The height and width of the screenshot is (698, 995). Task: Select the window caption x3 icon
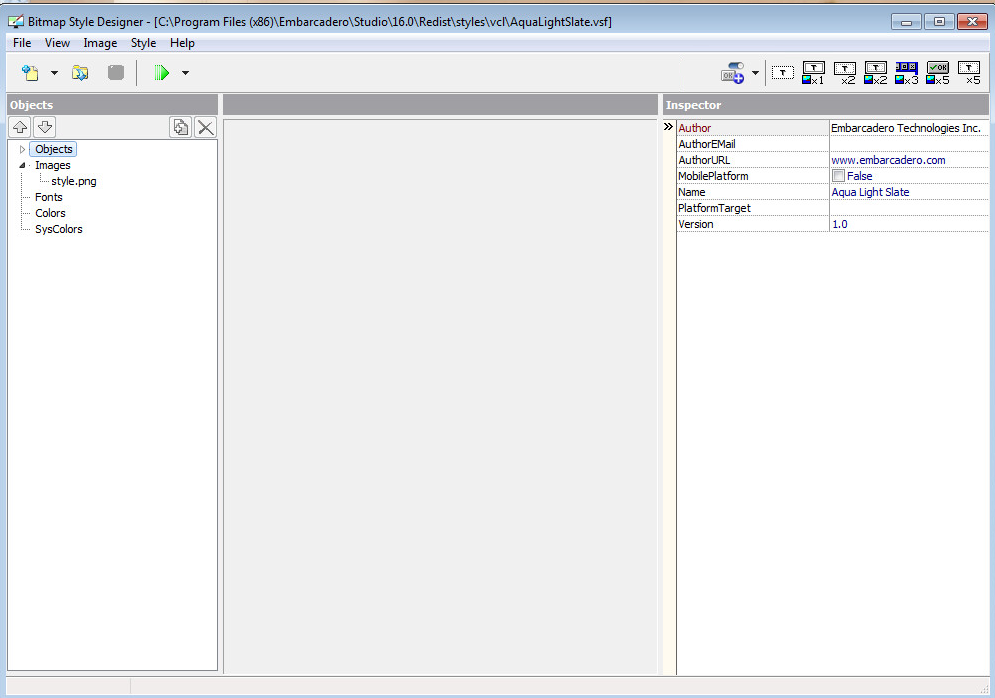[907, 73]
